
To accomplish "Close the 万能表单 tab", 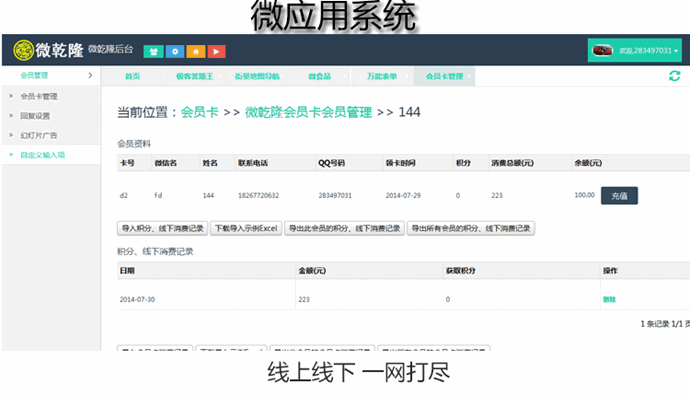I will 407,76.
